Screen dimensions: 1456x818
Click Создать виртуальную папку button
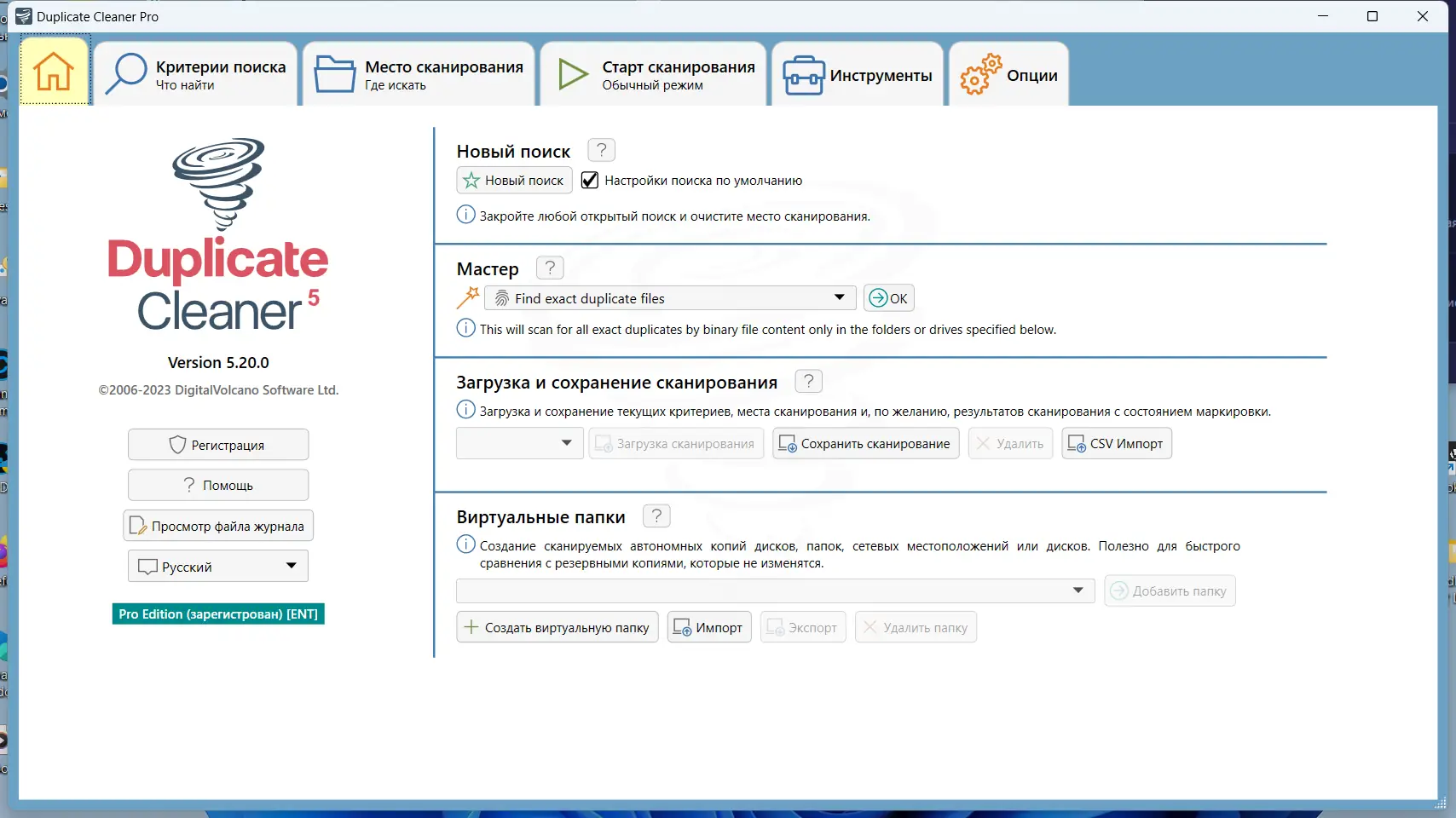(557, 626)
